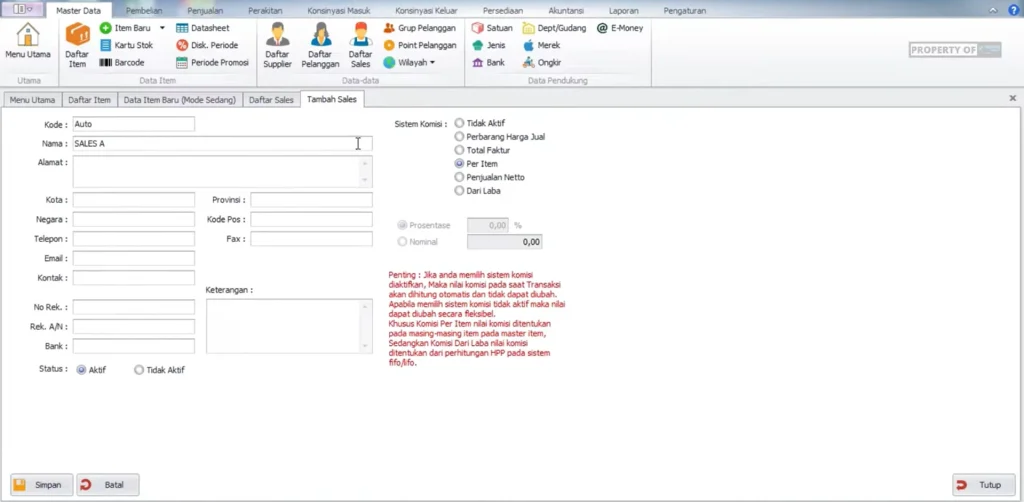Set status to Tidak Aktif
This screenshot has width=1024, height=502.
pyautogui.click(x=139, y=370)
